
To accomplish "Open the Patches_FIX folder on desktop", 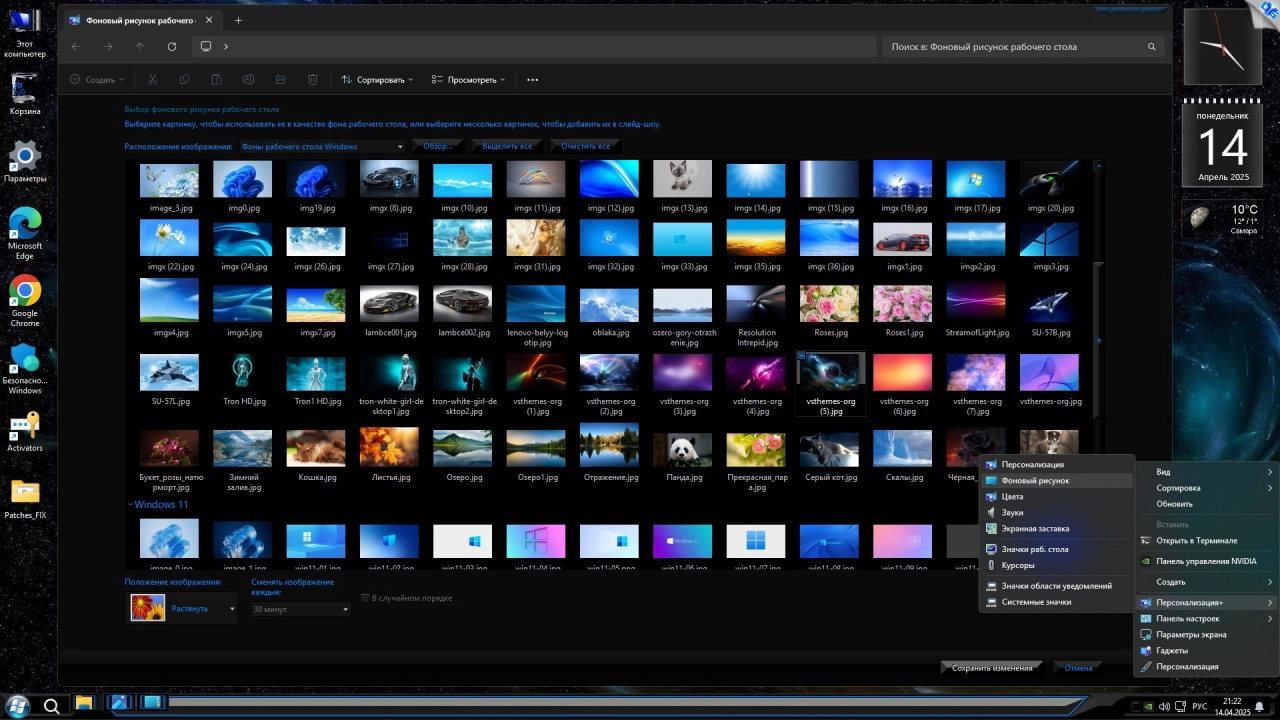I will 25,498.
